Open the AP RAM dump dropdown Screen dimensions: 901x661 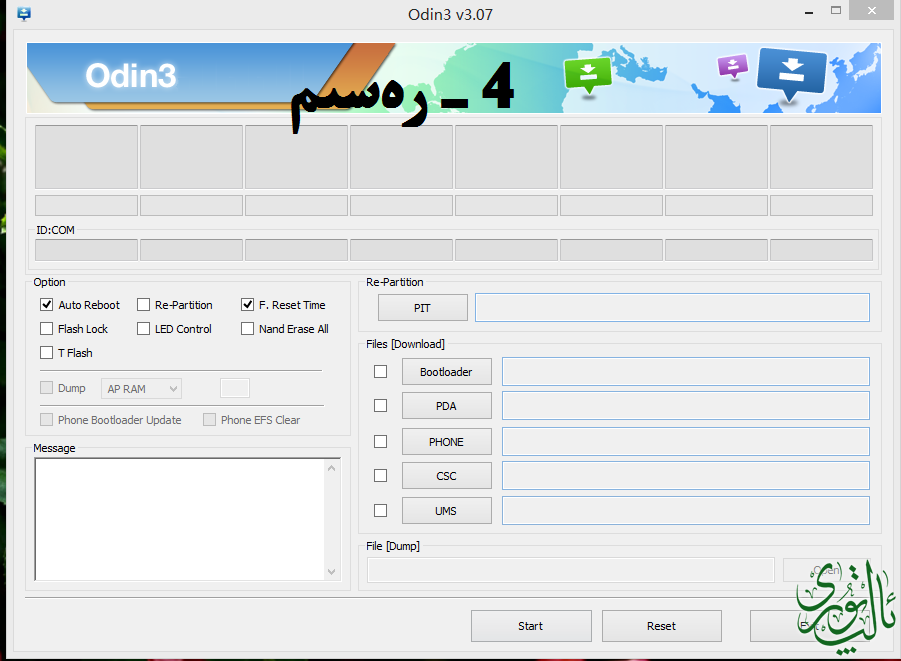[141, 389]
